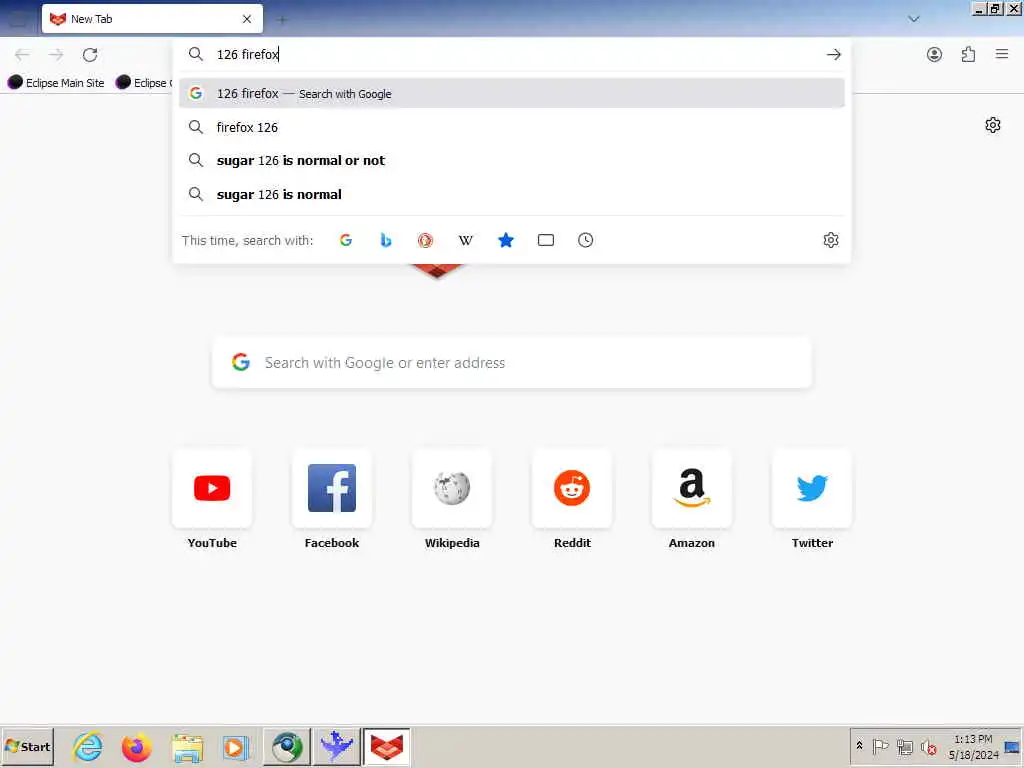The width and height of the screenshot is (1024, 768).
Task: Open the Facebook shortcut tile
Action: pos(332,488)
